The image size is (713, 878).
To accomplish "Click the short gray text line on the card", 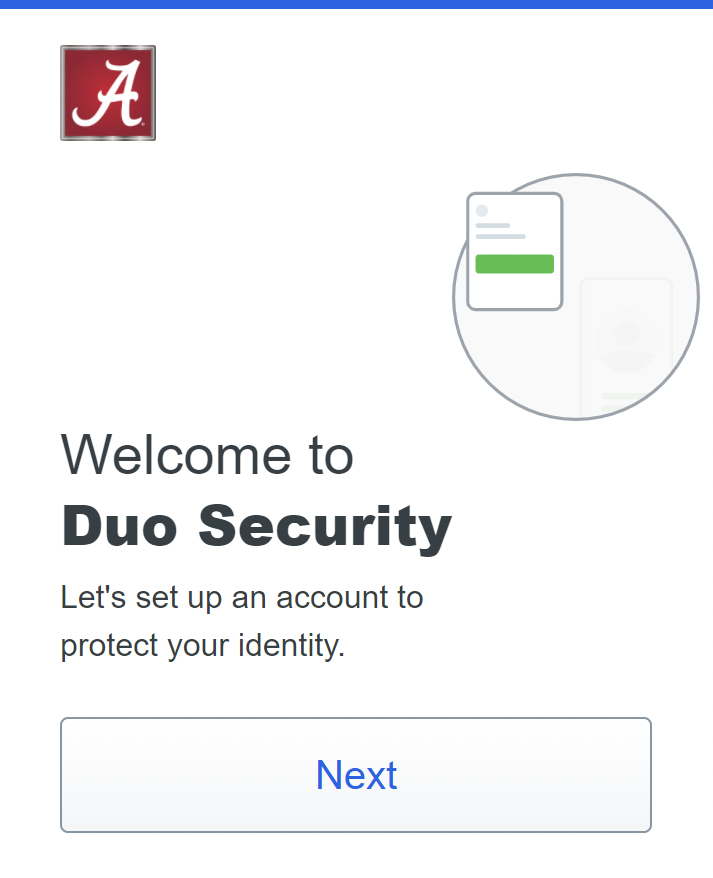I will pyautogui.click(x=492, y=226).
